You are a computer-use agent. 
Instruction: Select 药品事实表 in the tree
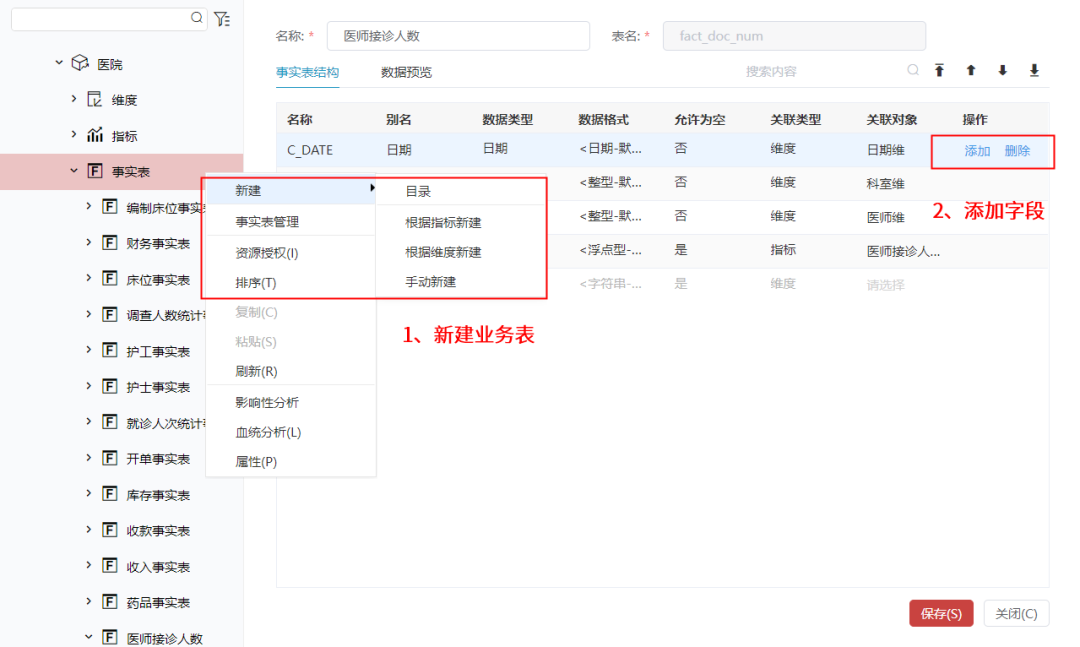(x=158, y=602)
